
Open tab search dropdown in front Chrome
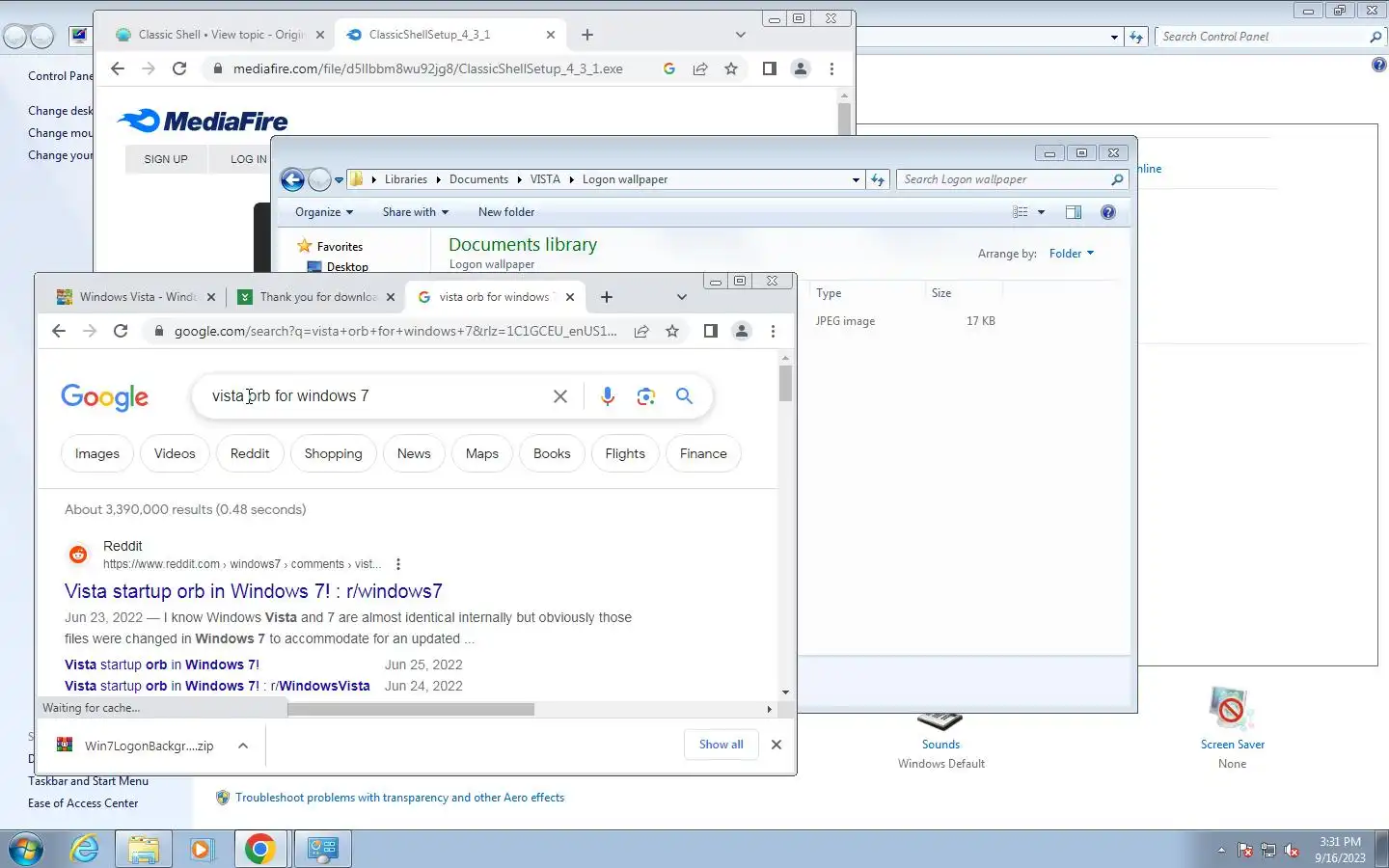[x=682, y=297]
